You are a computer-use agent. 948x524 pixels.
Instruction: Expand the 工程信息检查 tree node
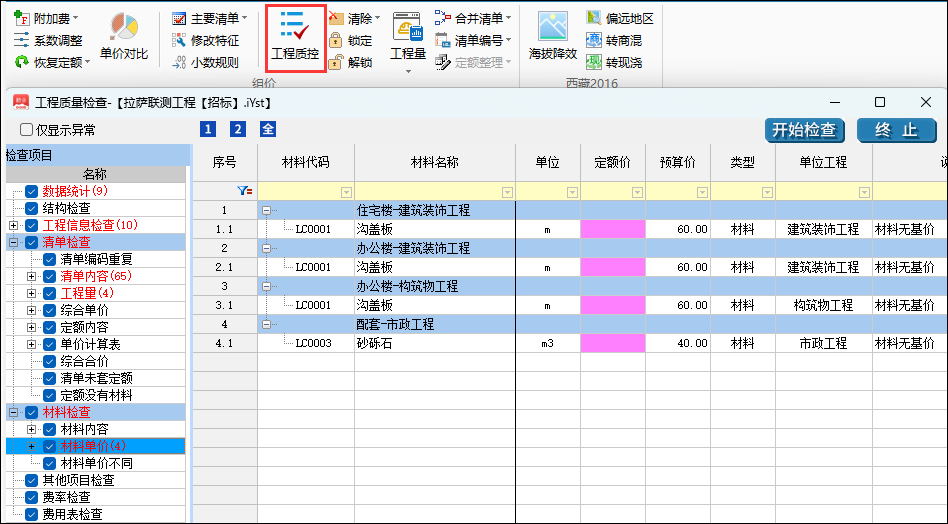coord(13,225)
